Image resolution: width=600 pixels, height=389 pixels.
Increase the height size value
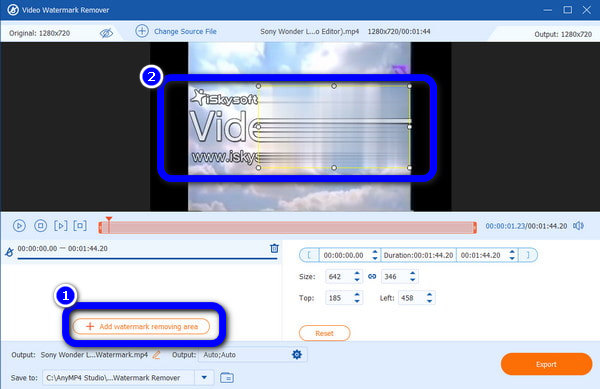click(x=412, y=273)
